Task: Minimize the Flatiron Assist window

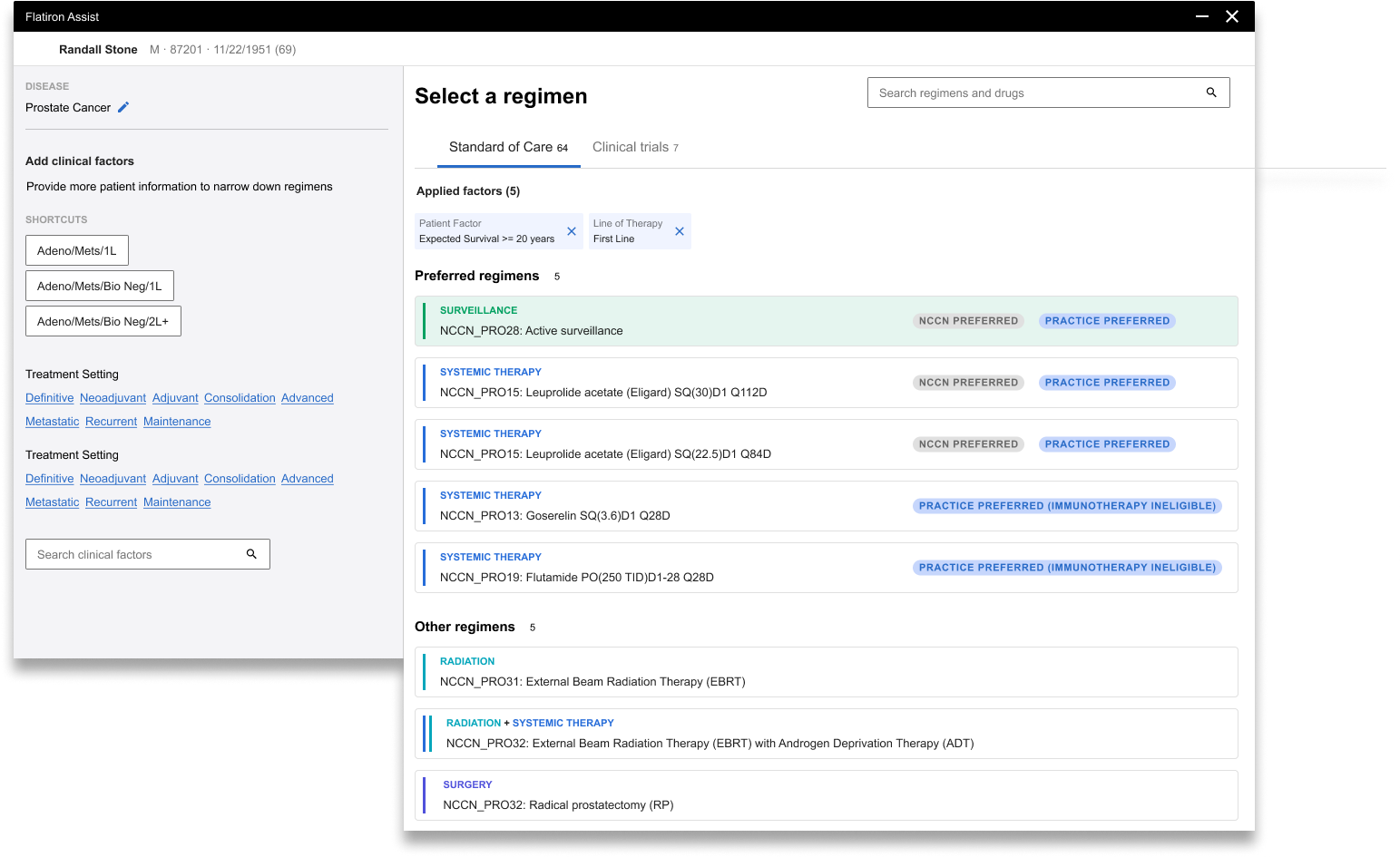Action: coord(1202,16)
